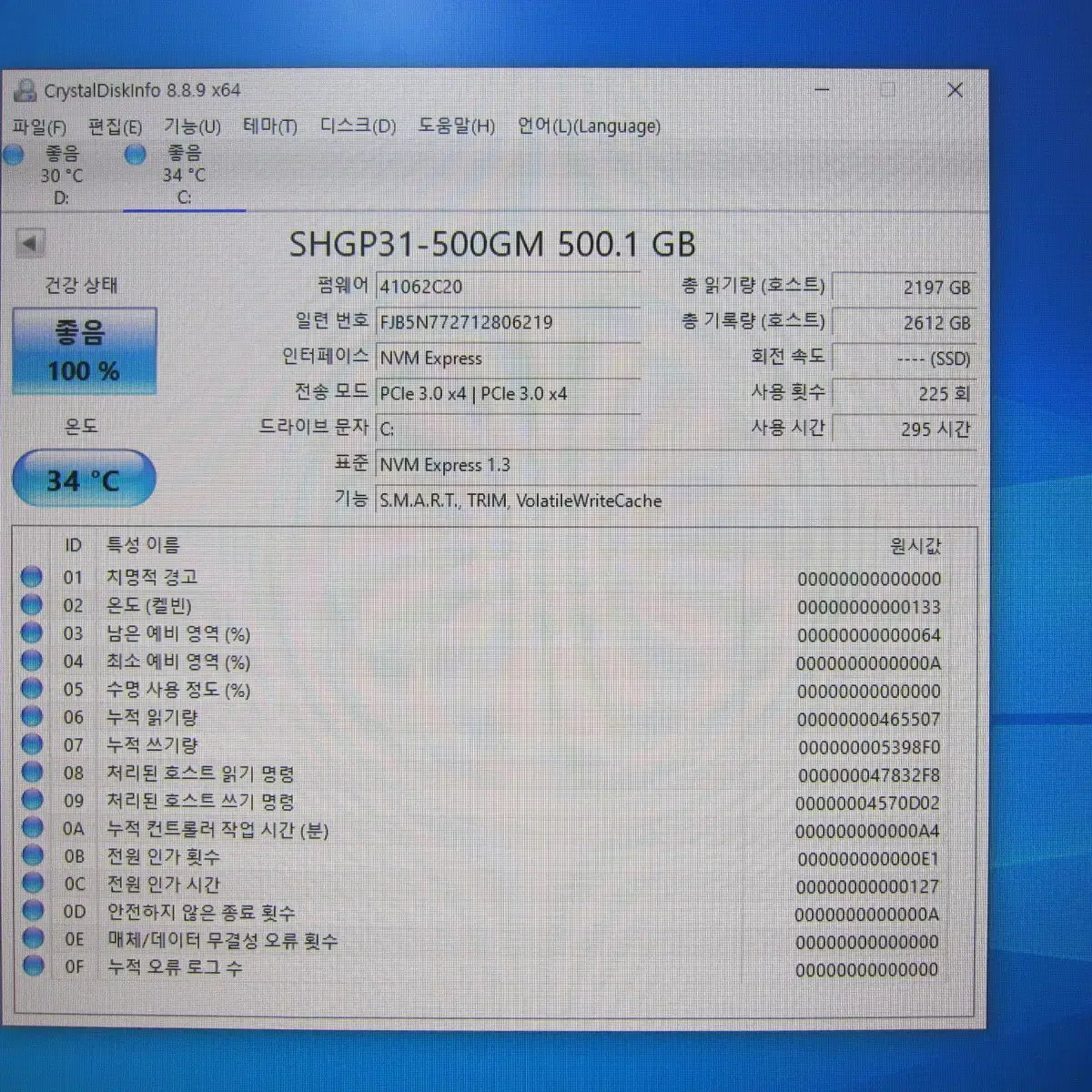This screenshot has height=1092, width=1092.
Task: Click status dot for 09 처리된 호스트 쓰기 명령
Action: pyautogui.click(x=32, y=800)
